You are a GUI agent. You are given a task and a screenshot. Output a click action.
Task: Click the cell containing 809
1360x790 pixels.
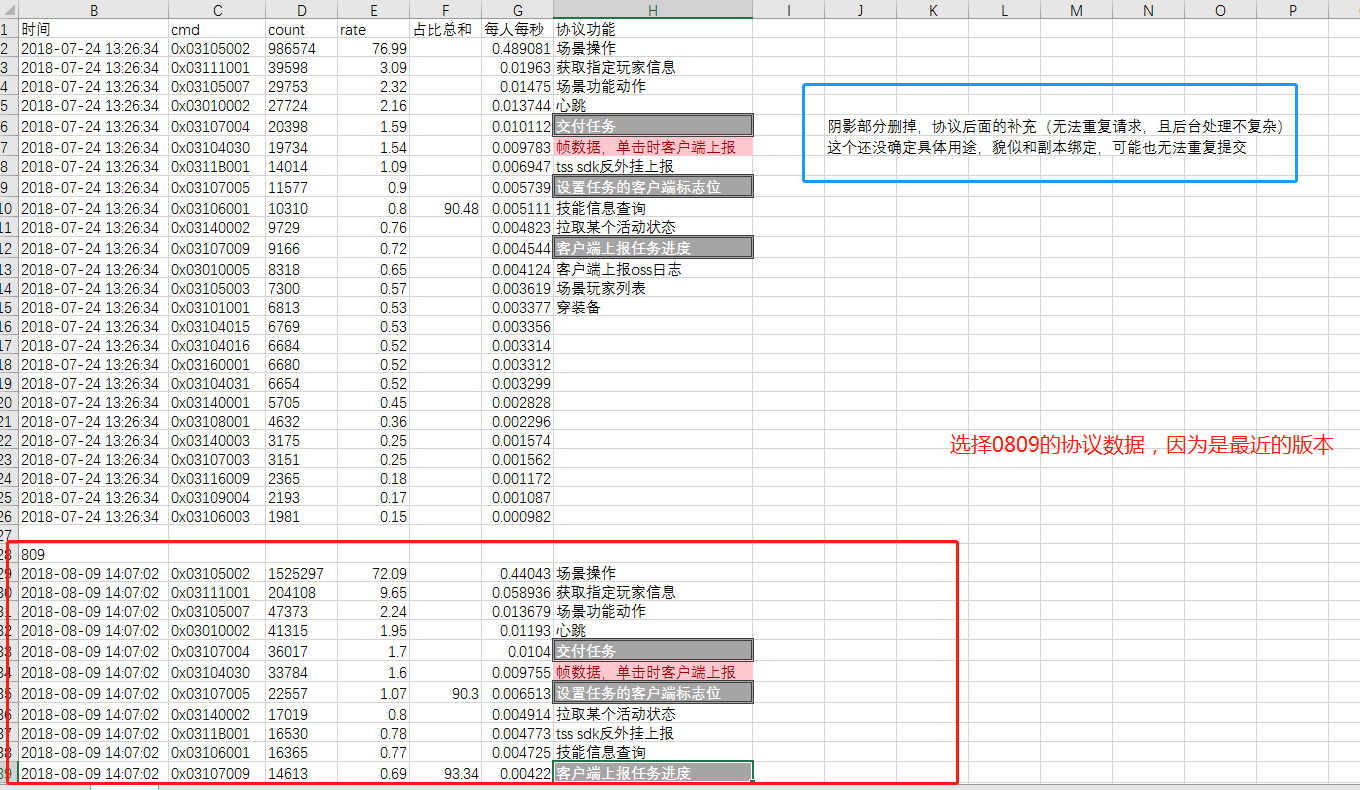93,554
